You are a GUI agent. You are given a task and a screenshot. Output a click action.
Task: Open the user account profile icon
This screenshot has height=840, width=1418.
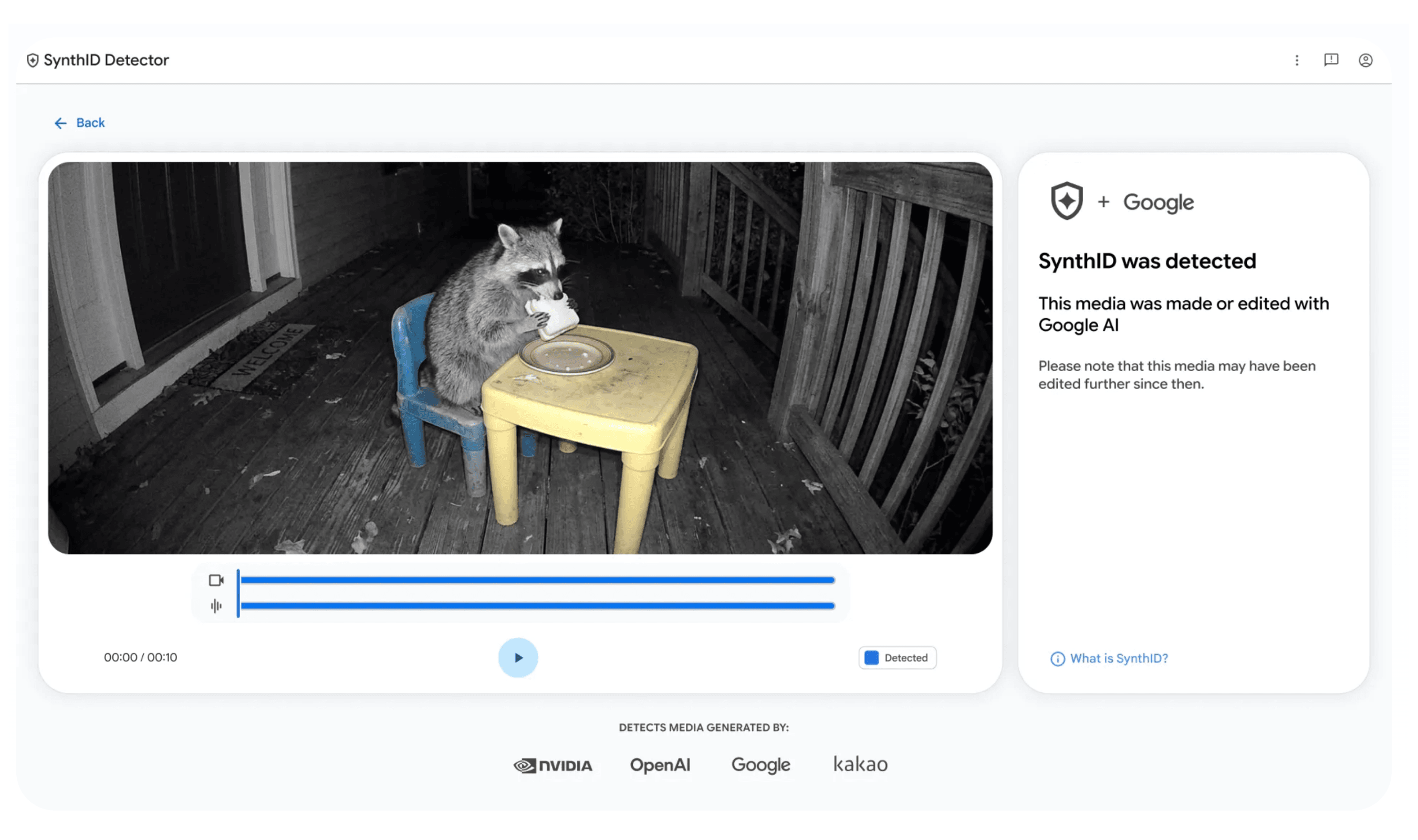(1365, 60)
